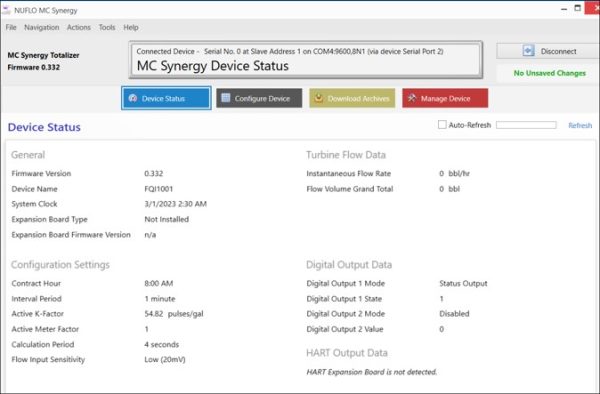This screenshot has width=600, height=394.
Task: Click the HART Output Data heading
Action: (x=347, y=353)
